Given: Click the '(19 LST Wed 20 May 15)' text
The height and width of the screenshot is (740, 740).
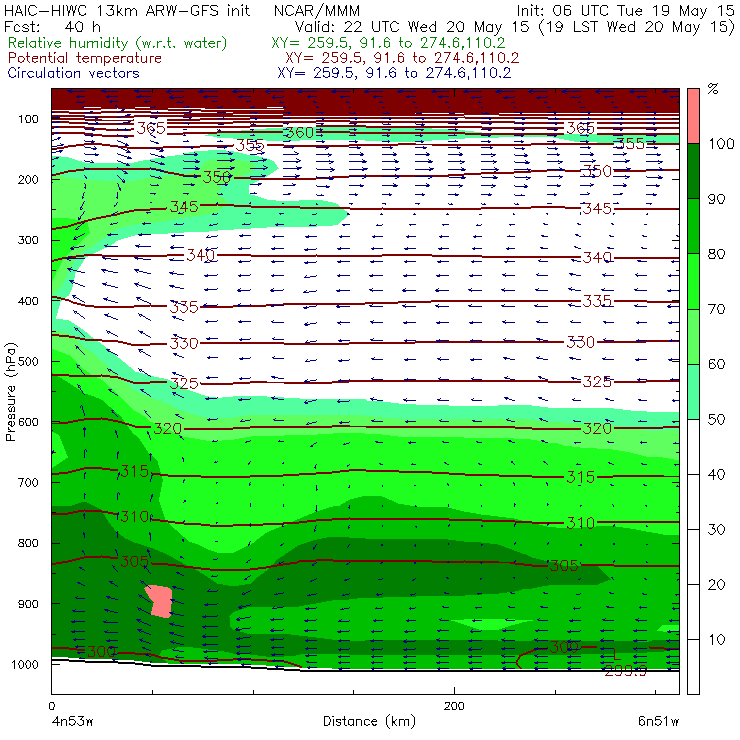Looking at the screenshot, I should pyautogui.click(x=637, y=27).
